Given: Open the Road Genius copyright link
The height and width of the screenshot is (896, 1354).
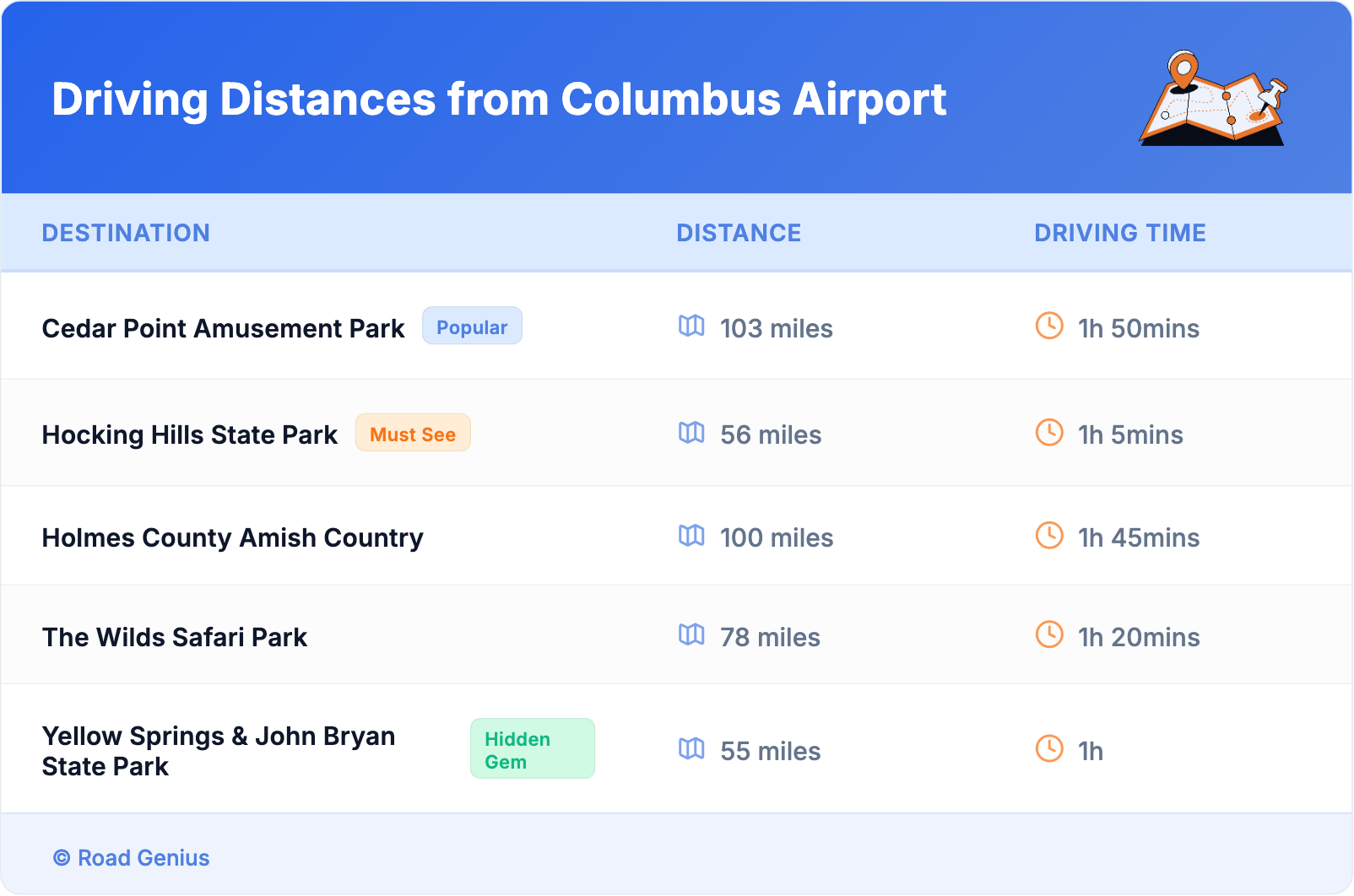Looking at the screenshot, I should [x=132, y=858].
